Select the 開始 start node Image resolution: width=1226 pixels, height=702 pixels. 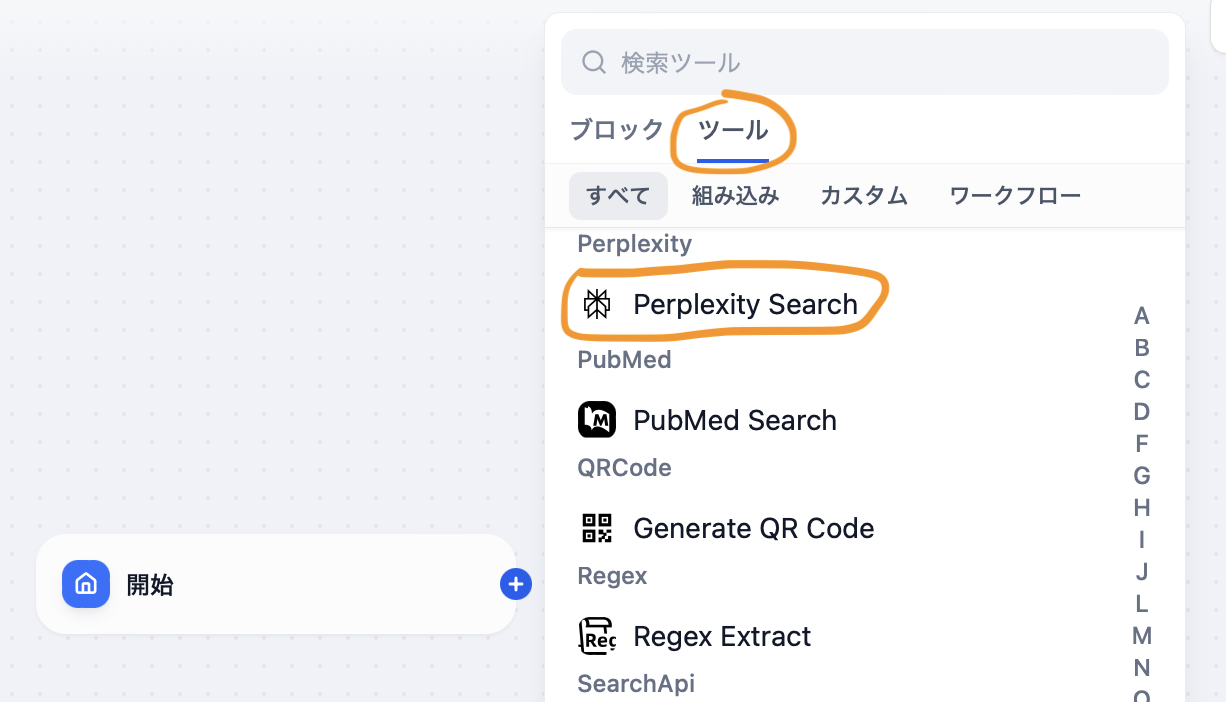click(x=275, y=584)
